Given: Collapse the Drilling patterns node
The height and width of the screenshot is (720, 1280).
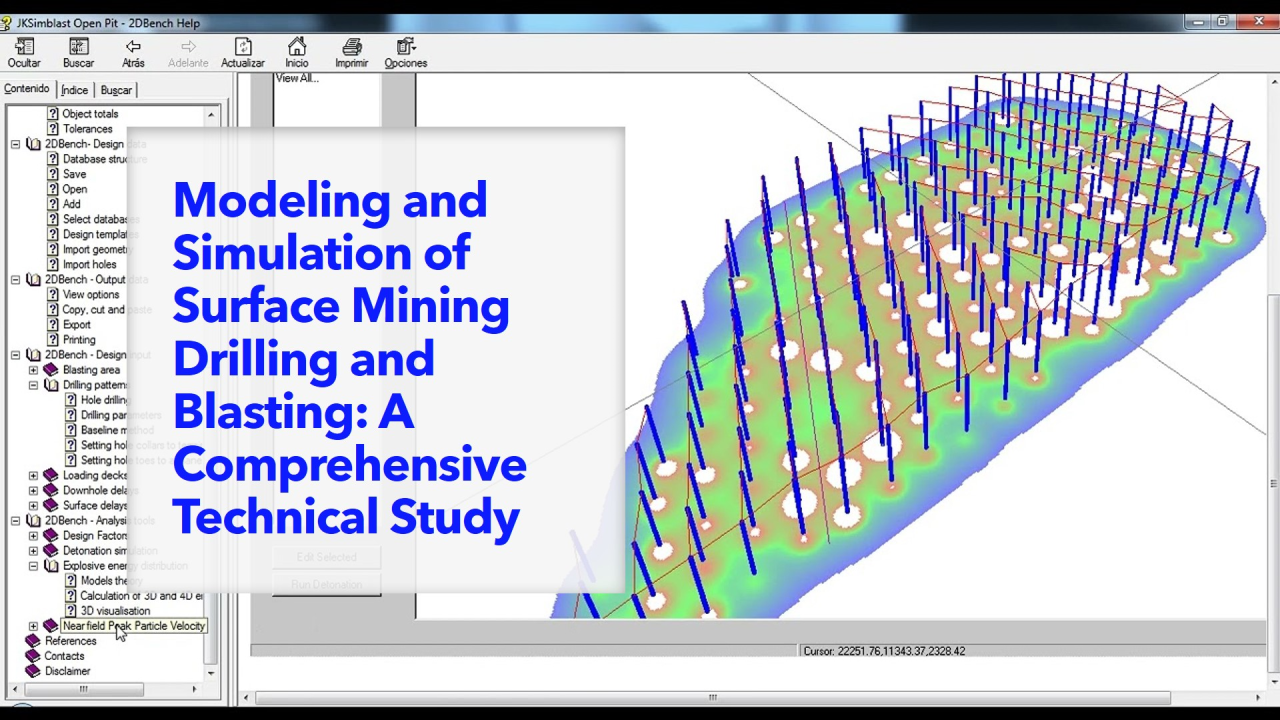Looking at the screenshot, I should click(33, 385).
